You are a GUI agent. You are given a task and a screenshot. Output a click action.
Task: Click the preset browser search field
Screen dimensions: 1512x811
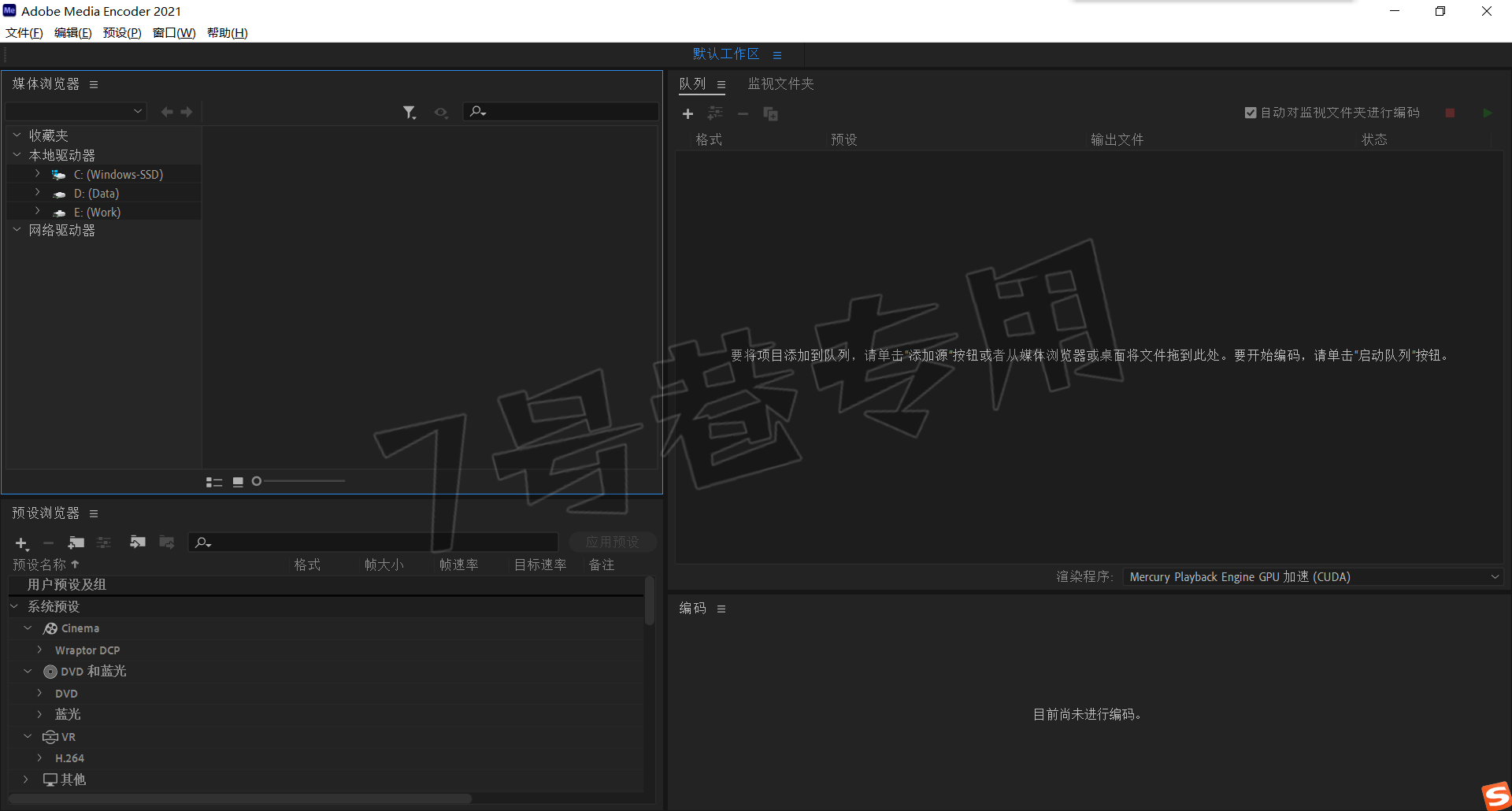click(x=373, y=542)
